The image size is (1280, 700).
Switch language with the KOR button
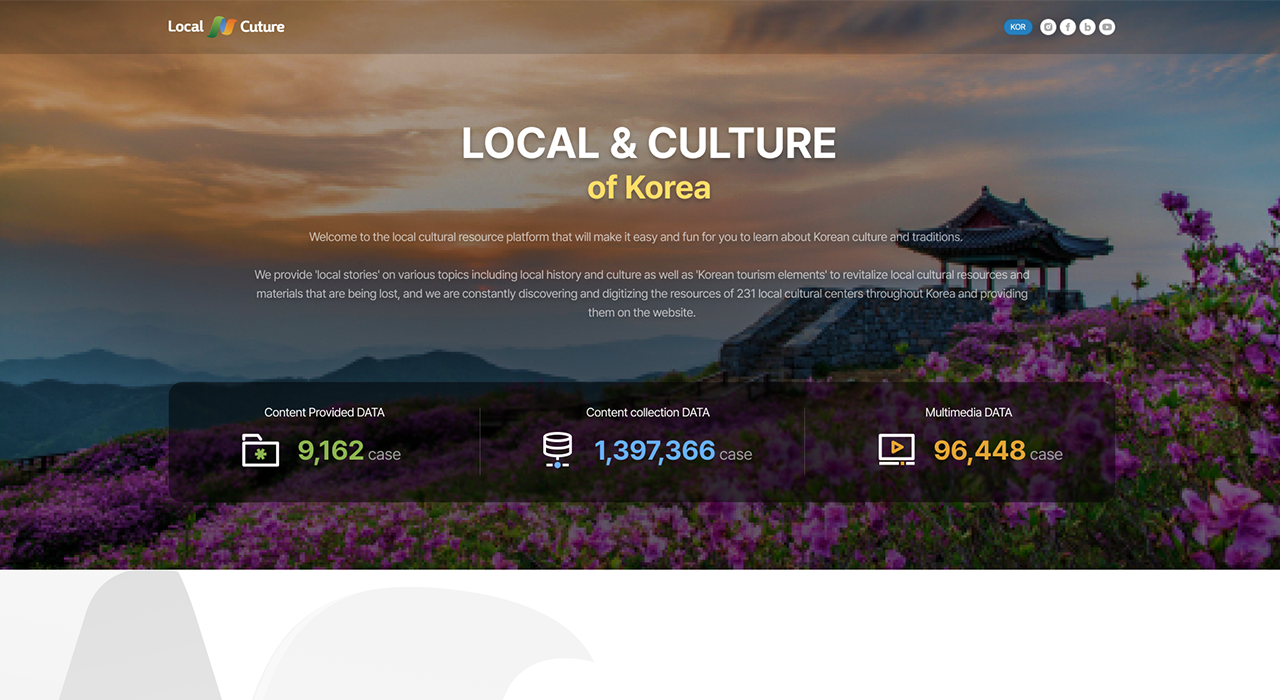pyautogui.click(x=1017, y=27)
